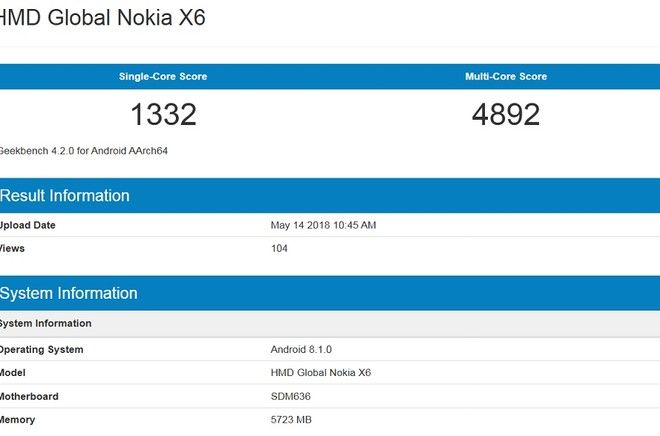Click the HMD Global Nokia X6 page title
This screenshot has width=660, height=436.
102,18
